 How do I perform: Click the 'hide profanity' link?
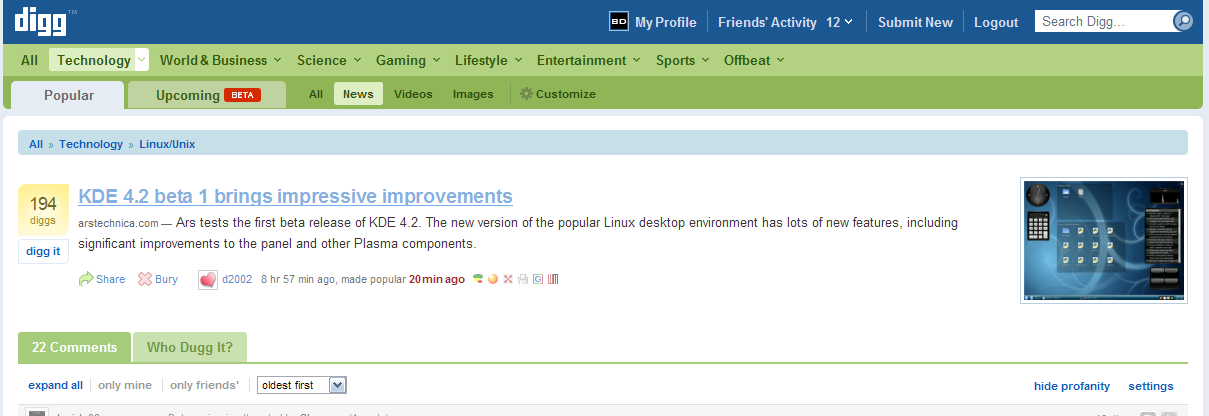[1072, 386]
